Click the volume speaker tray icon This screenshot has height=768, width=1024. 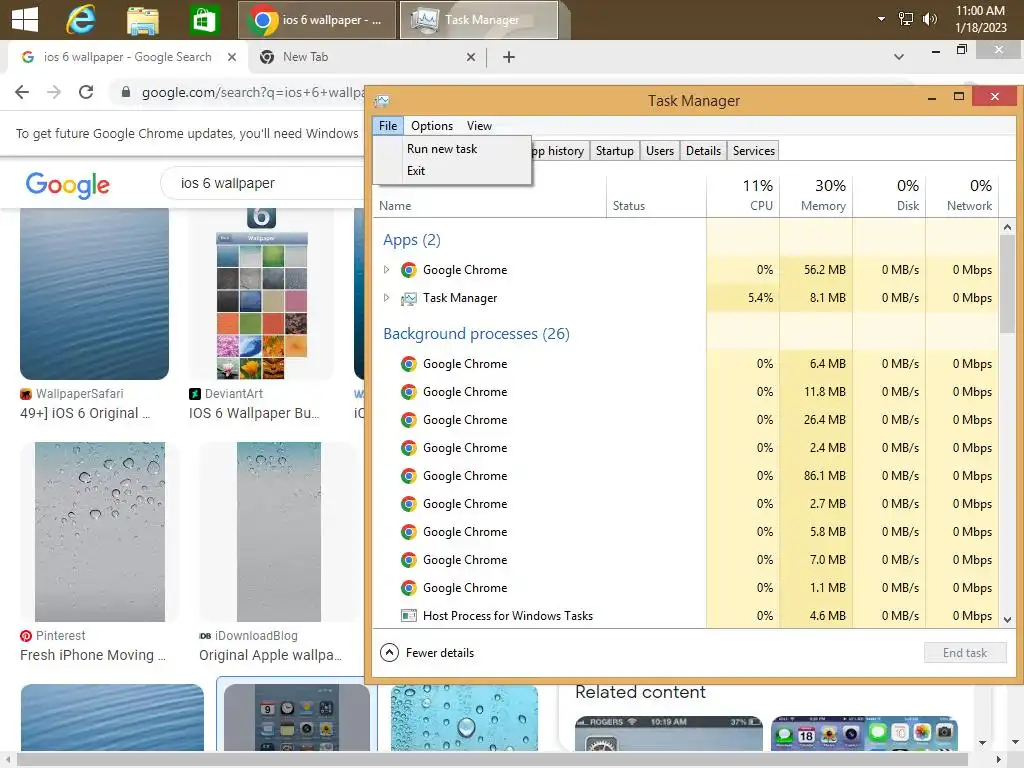click(929, 19)
